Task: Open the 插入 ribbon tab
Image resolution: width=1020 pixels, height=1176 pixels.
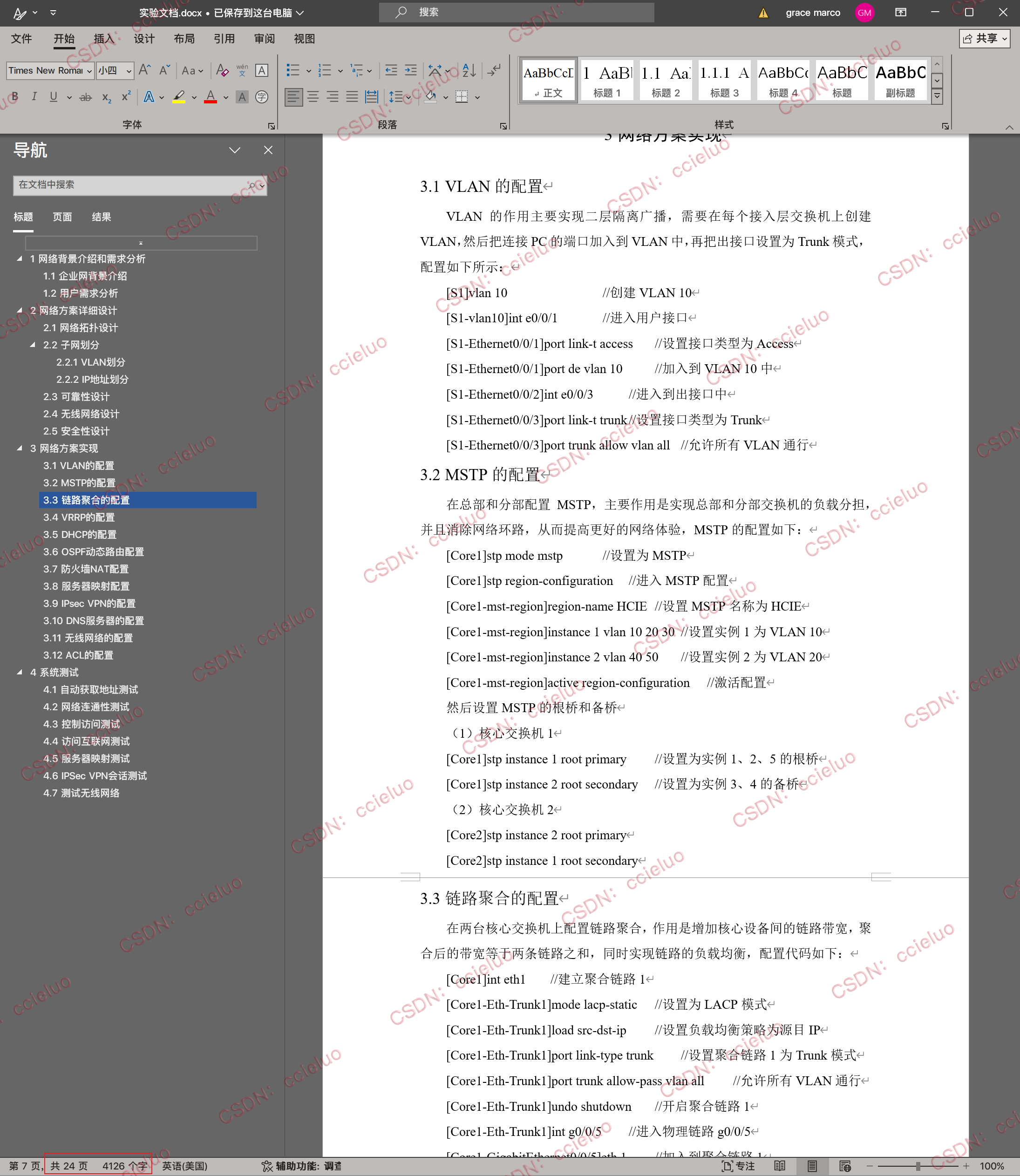Action: (x=103, y=39)
